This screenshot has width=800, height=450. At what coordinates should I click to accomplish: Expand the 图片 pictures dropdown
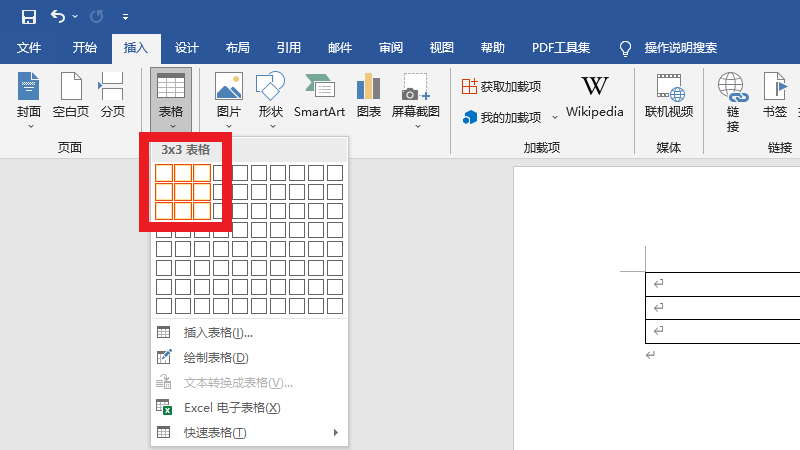pos(229,126)
